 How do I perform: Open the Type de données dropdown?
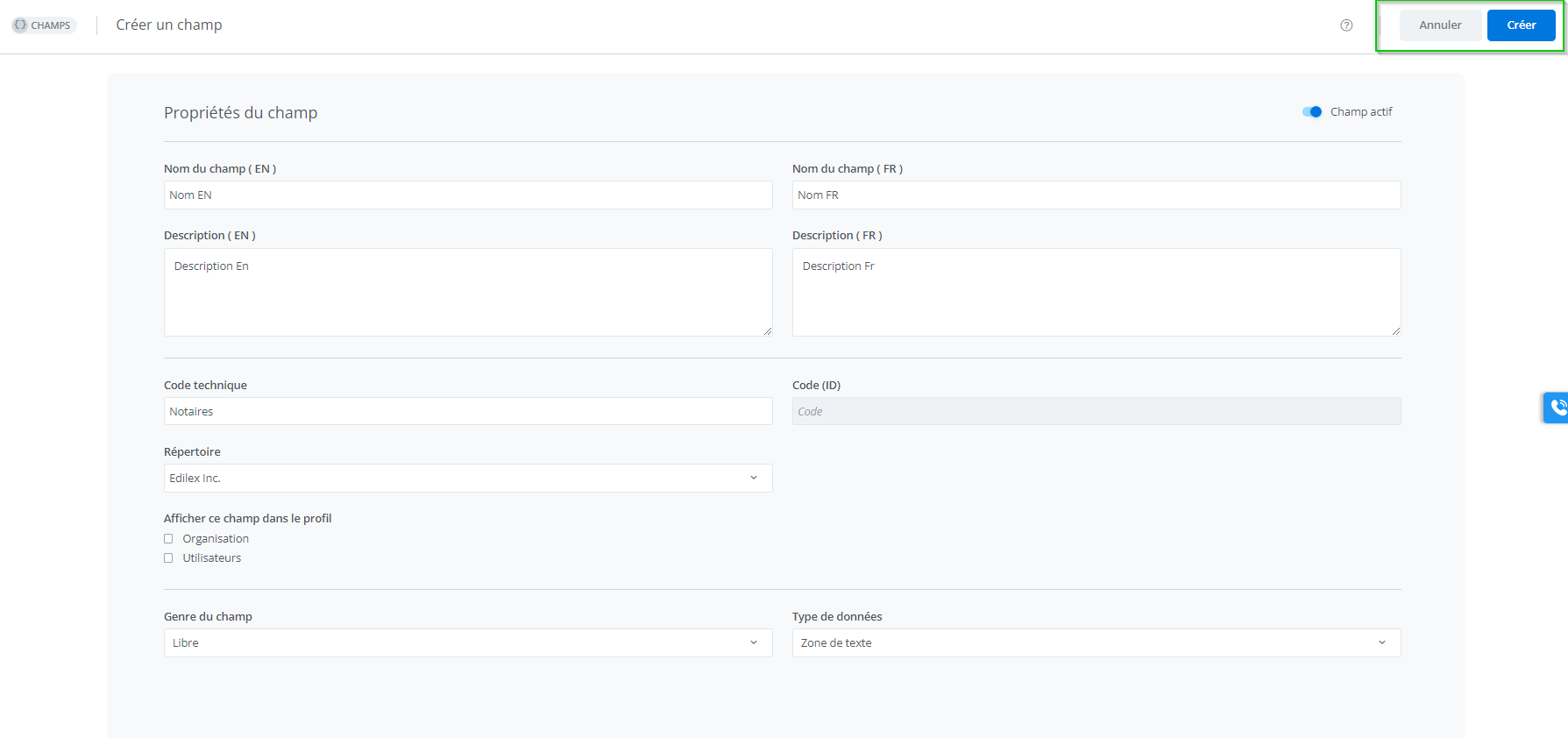1096,643
